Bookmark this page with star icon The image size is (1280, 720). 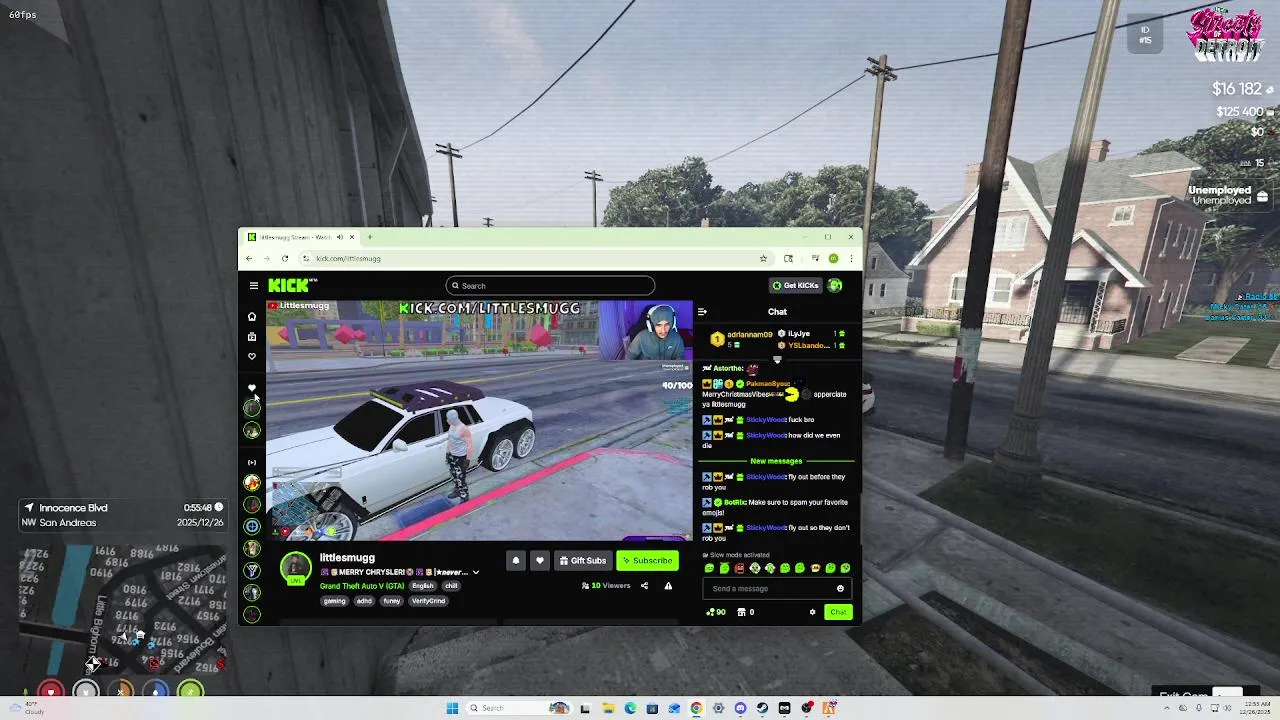click(763, 259)
